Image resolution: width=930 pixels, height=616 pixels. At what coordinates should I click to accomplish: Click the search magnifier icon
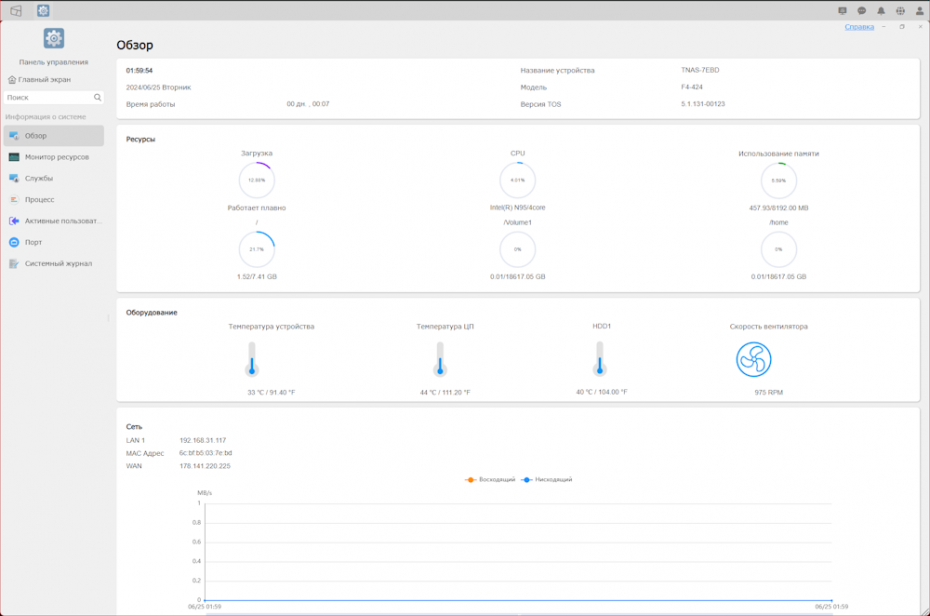[98, 98]
